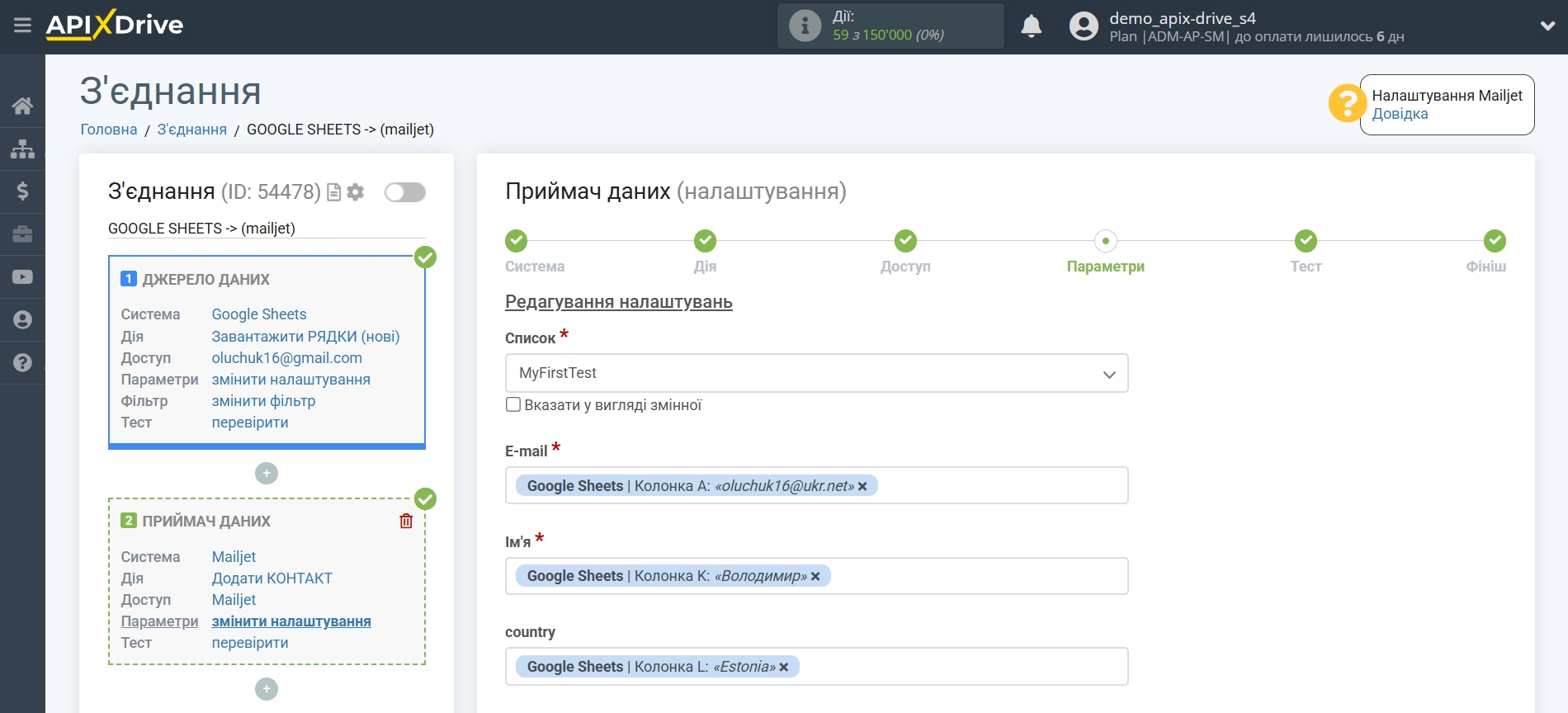Delete the data receiver block
1568x713 pixels.
(x=406, y=521)
